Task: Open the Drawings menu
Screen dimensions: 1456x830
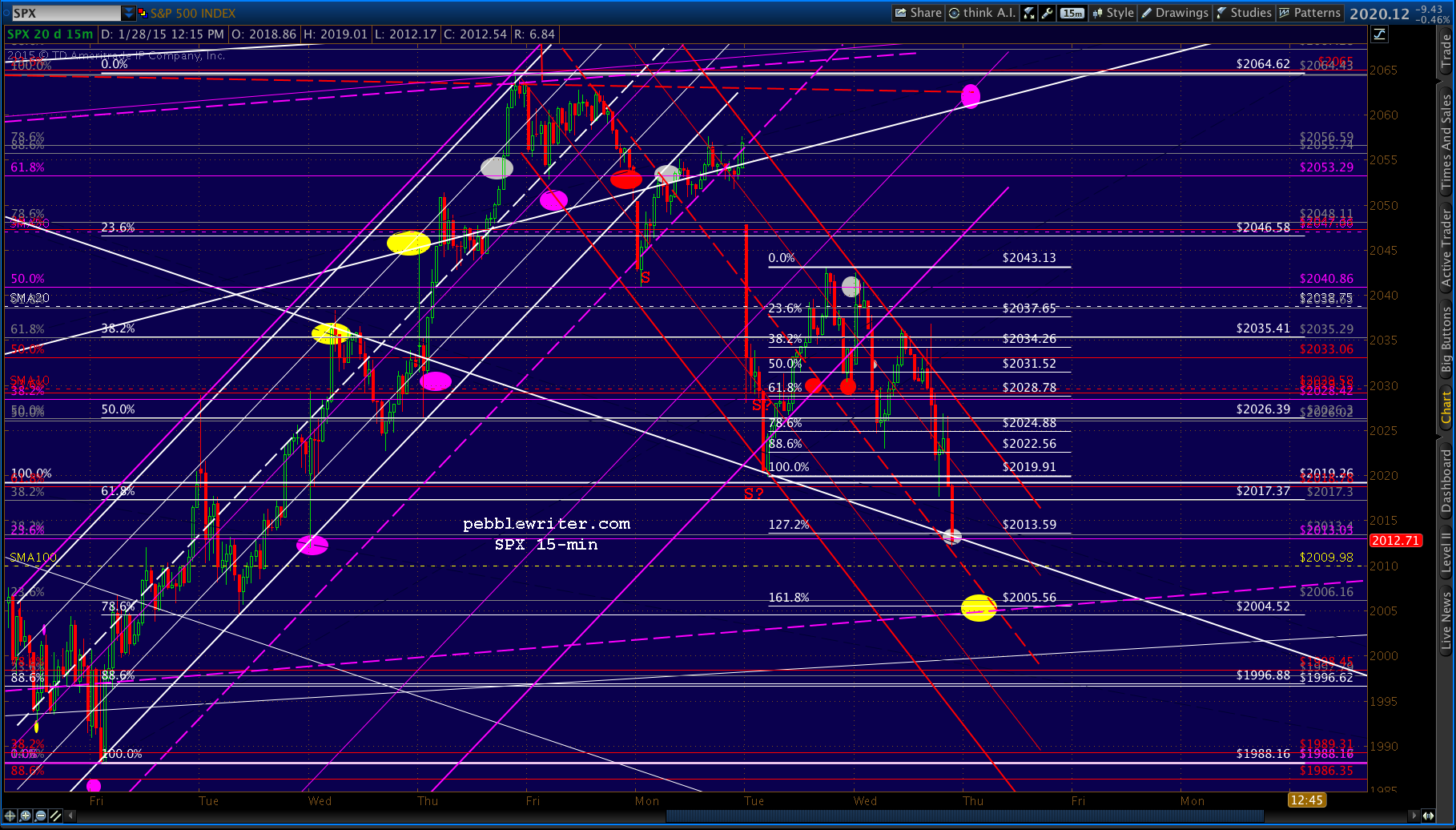Action: pyautogui.click(x=1175, y=13)
